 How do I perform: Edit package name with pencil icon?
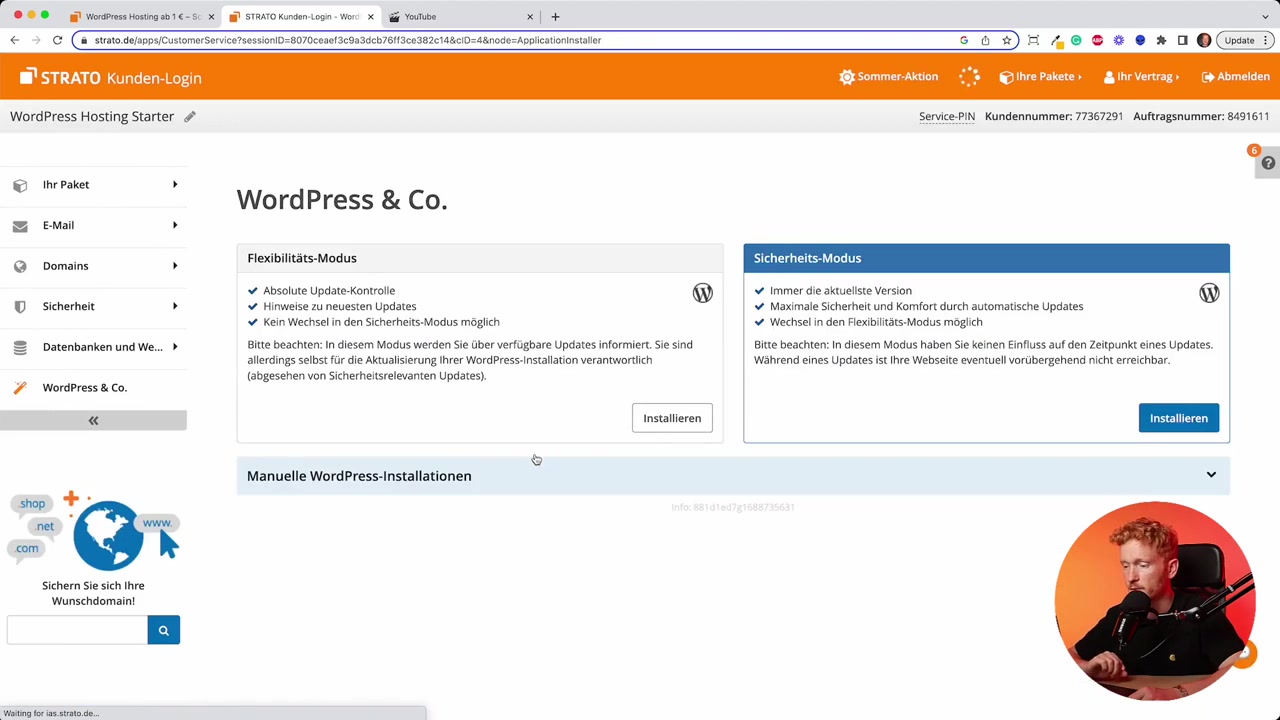(x=190, y=116)
